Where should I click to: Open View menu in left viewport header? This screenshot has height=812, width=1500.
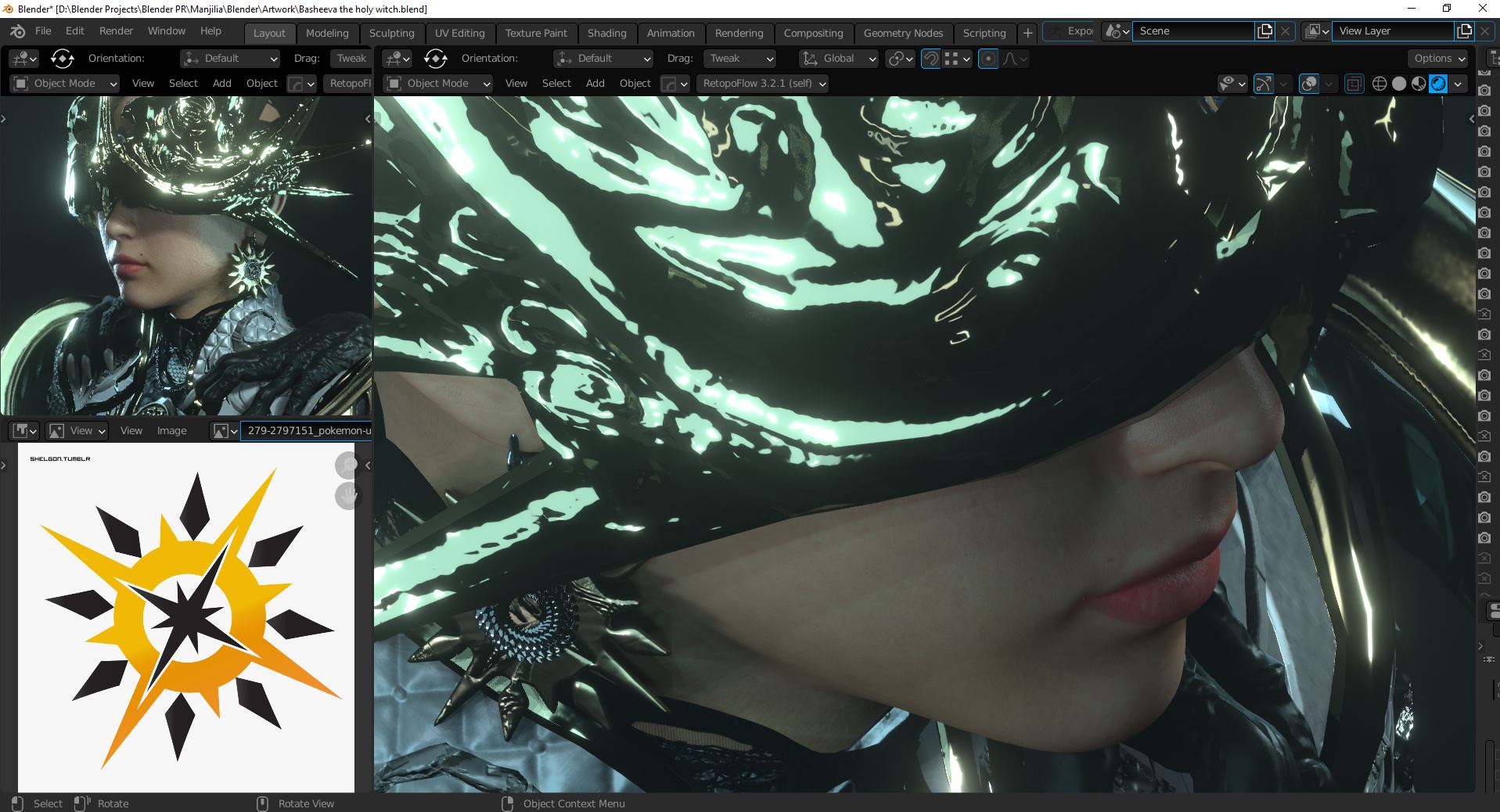click(142, 84)
